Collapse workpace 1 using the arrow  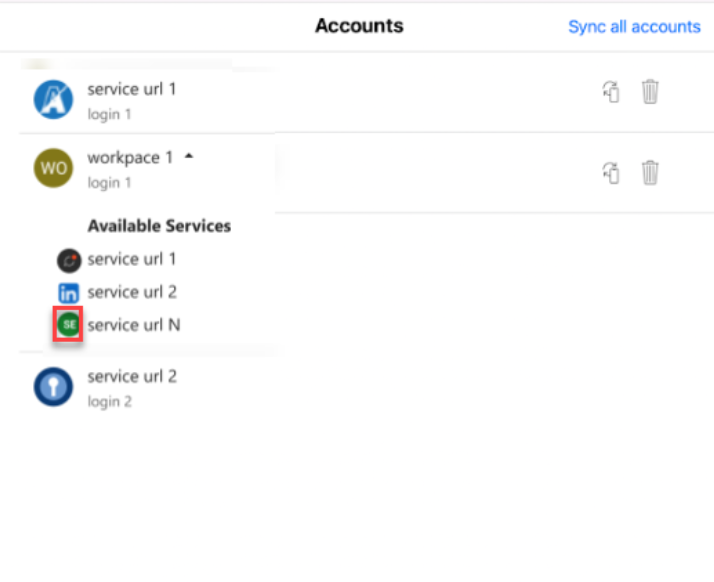(x=190, y=157)
